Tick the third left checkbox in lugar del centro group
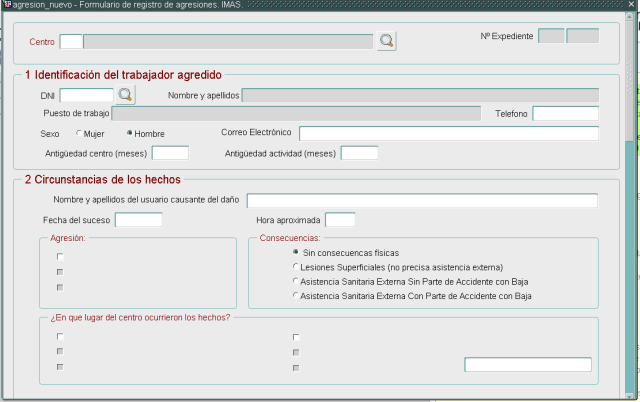The width and height of the screenshot is (640, 402). [60, 367]
